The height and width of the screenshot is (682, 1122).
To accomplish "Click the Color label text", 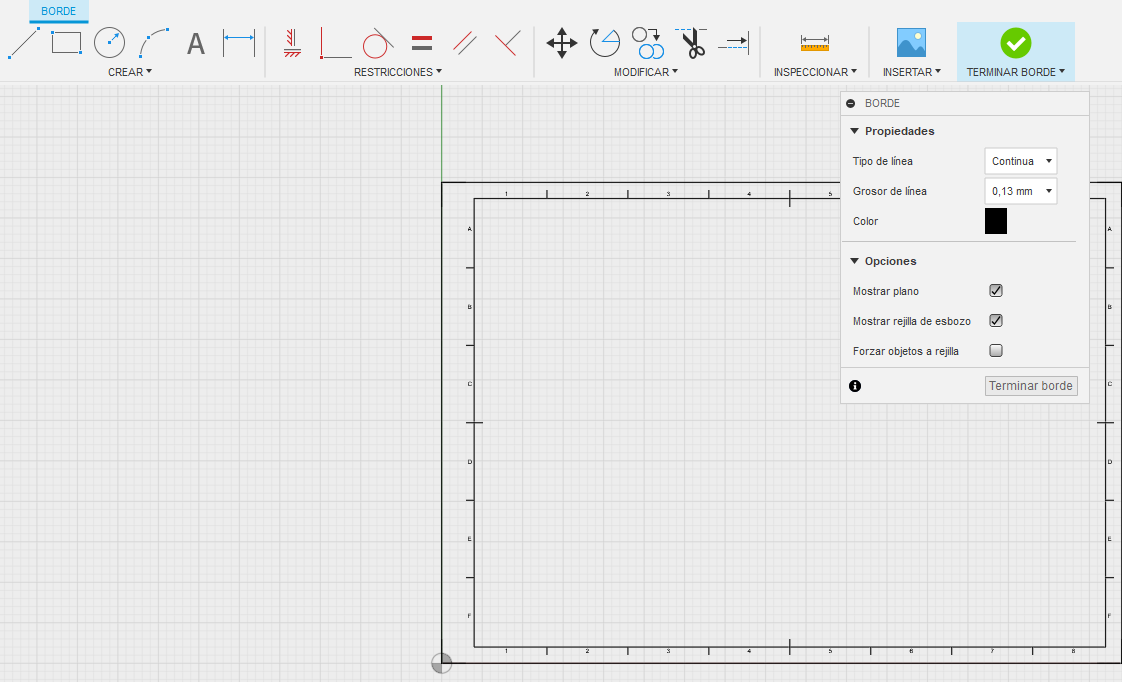I will (865, 221).
